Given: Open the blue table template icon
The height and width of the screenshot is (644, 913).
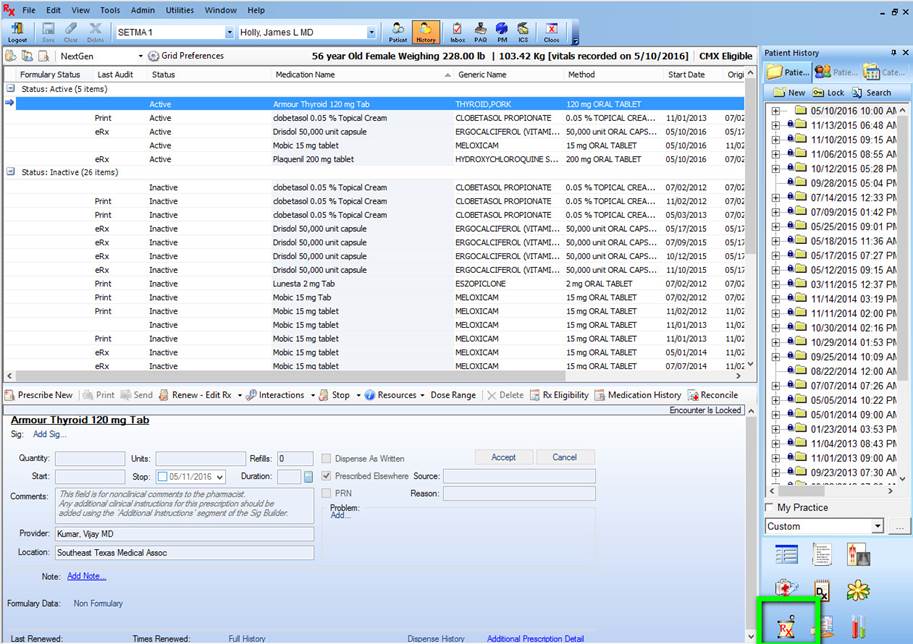Looking at the screenshot, I should pos(786,554).
